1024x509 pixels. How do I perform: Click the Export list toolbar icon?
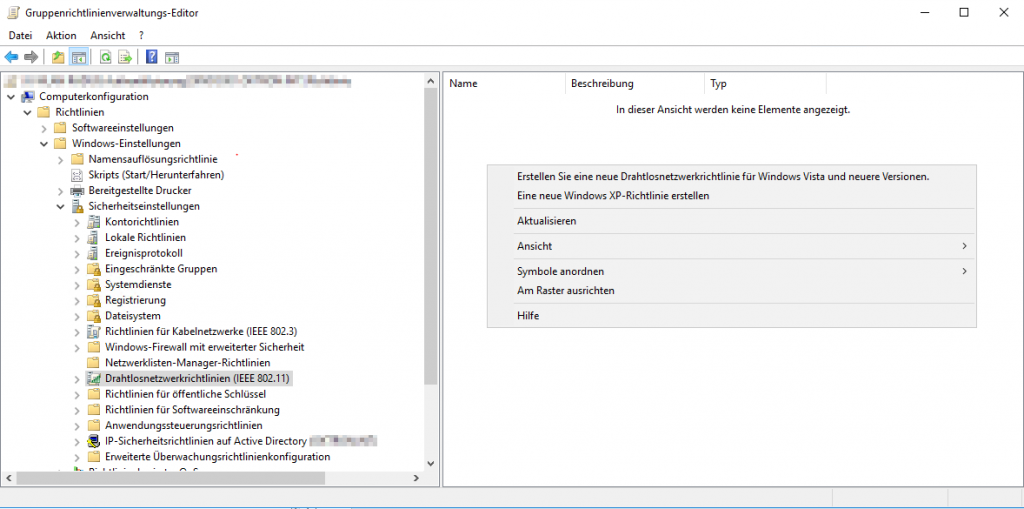[125, 57]
